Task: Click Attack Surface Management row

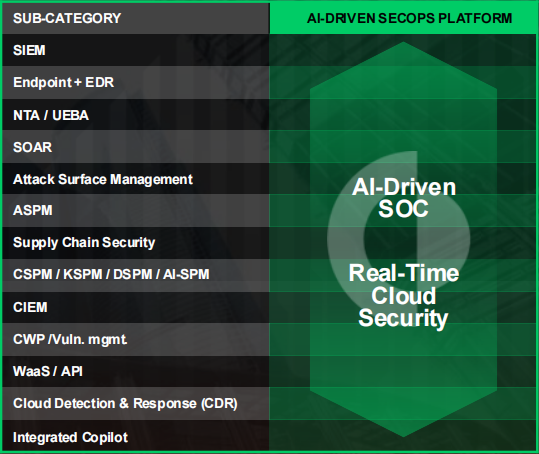Action: 136,179
